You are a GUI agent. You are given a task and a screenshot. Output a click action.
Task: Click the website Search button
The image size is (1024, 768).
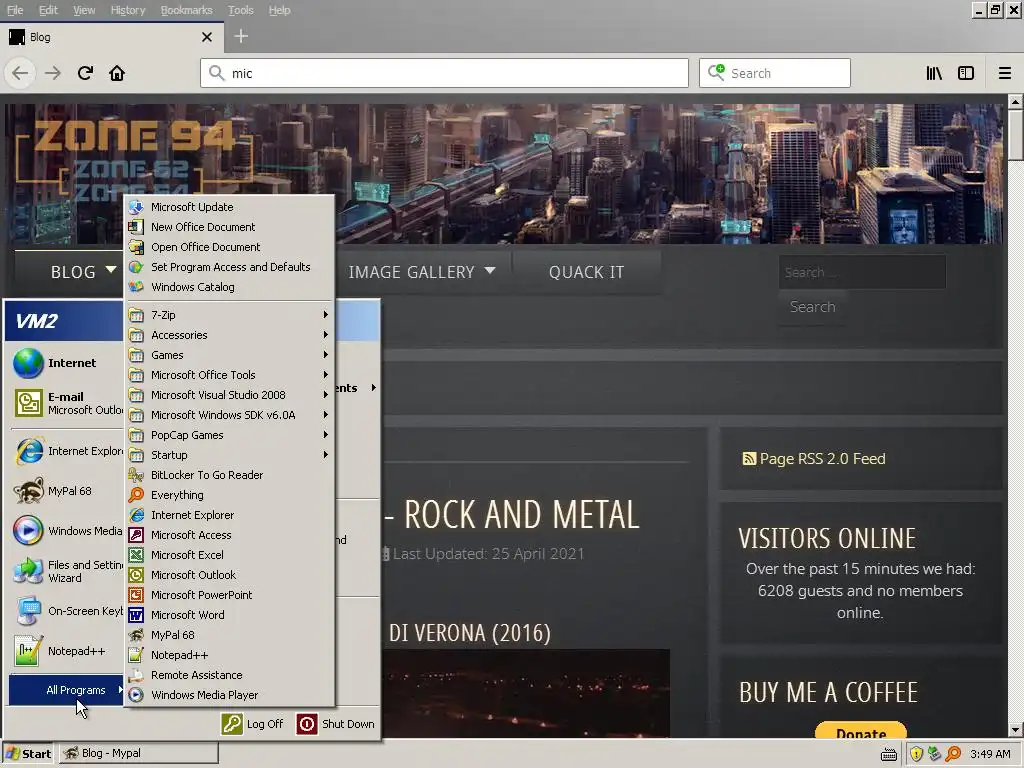point(812,307)
